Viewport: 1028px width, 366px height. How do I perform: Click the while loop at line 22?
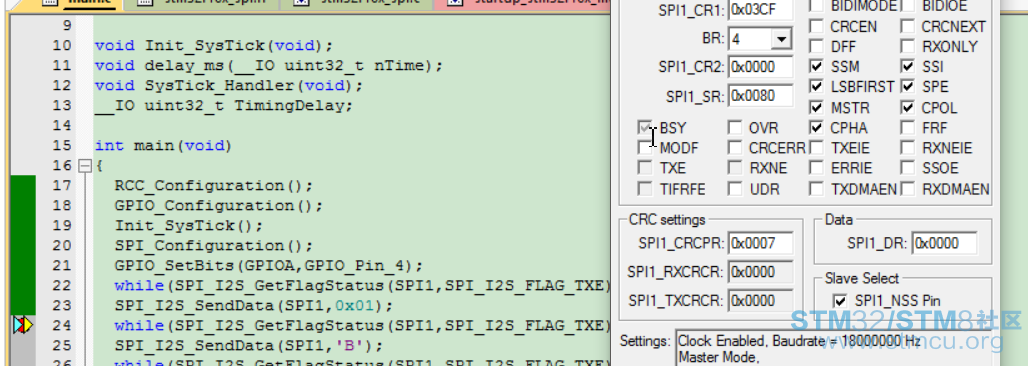363,285
